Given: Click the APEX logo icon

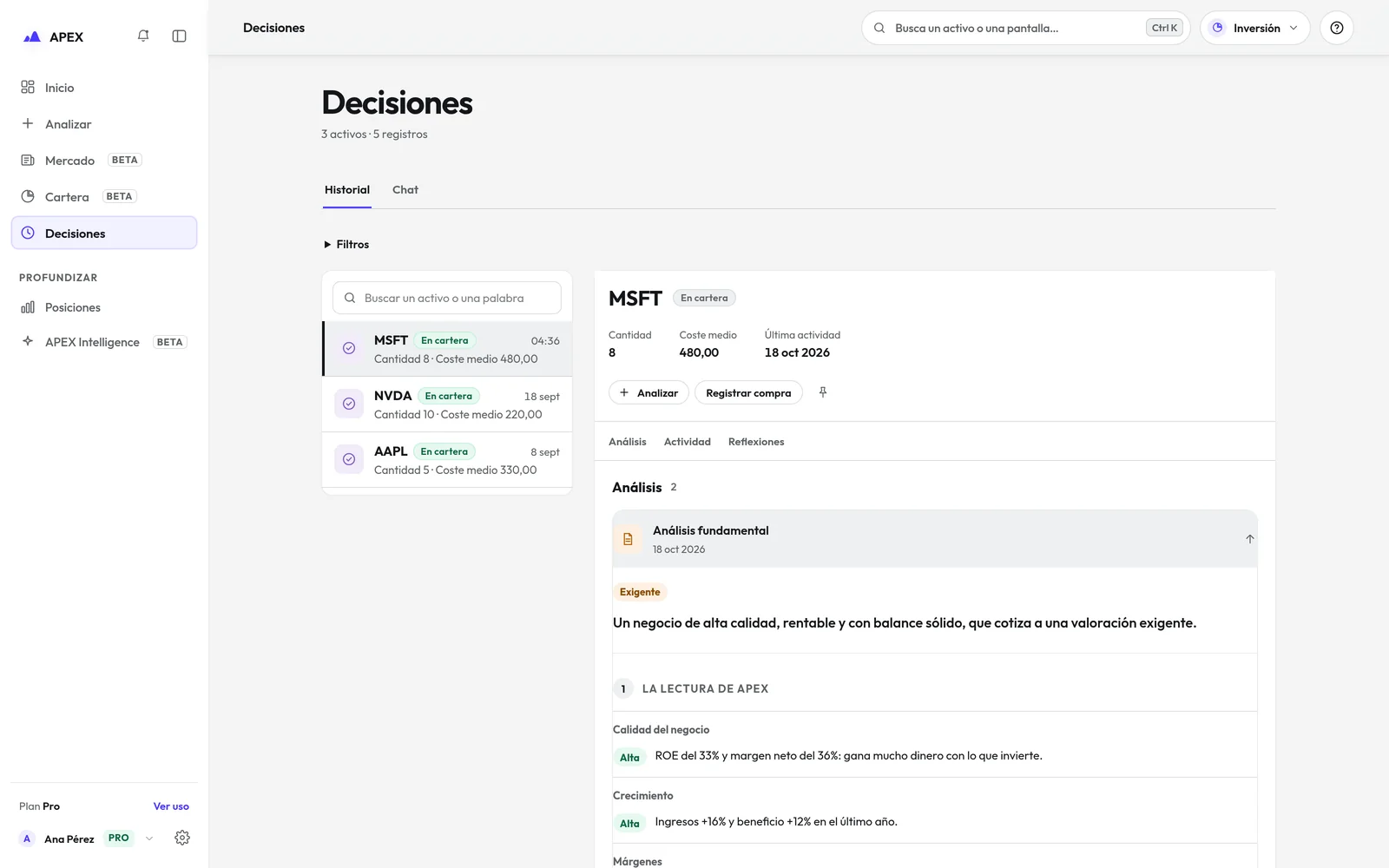Looking at the screenshot, I should pos(32,36).
